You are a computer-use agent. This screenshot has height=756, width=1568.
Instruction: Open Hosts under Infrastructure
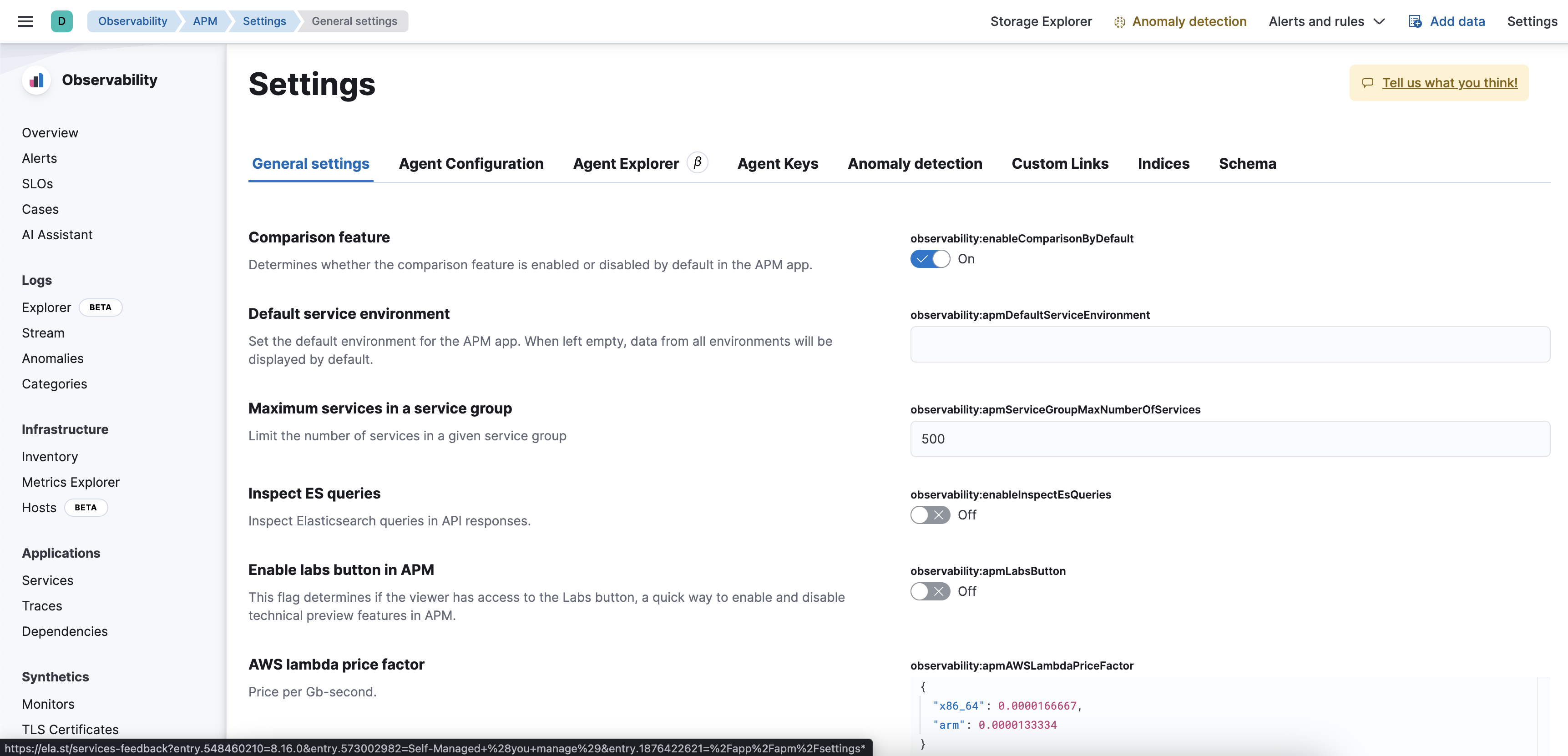(x=39, y=508)
